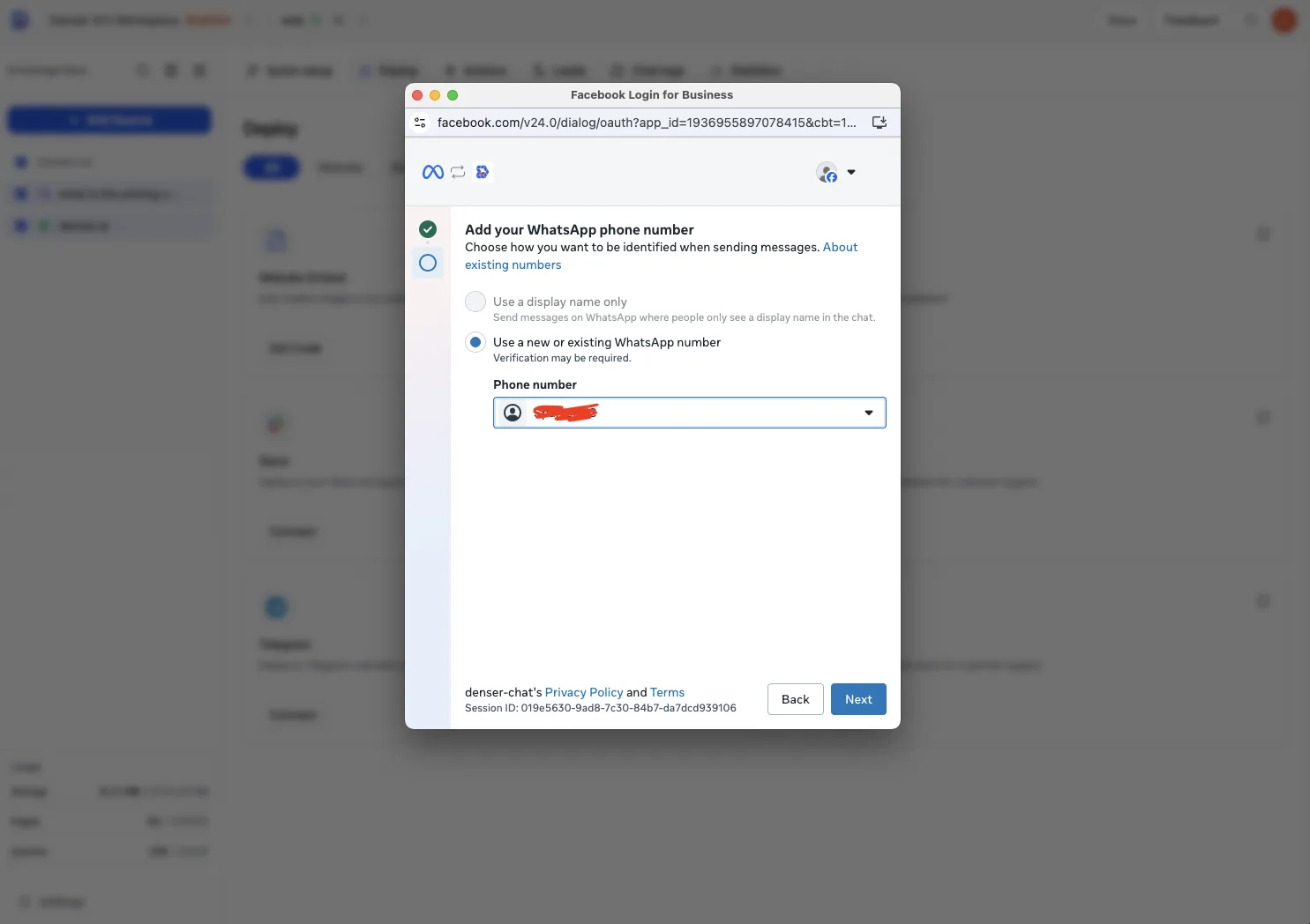Open denser-chat's Privacy Policy link

point(584,692)
